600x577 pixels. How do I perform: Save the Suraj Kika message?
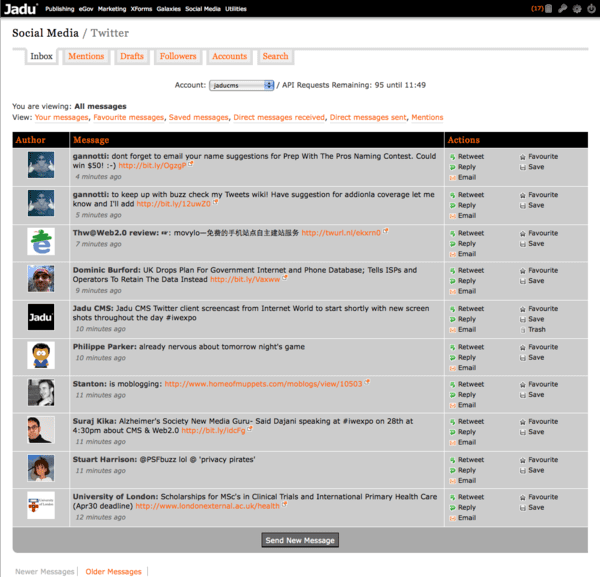click(x=532, y=432)
